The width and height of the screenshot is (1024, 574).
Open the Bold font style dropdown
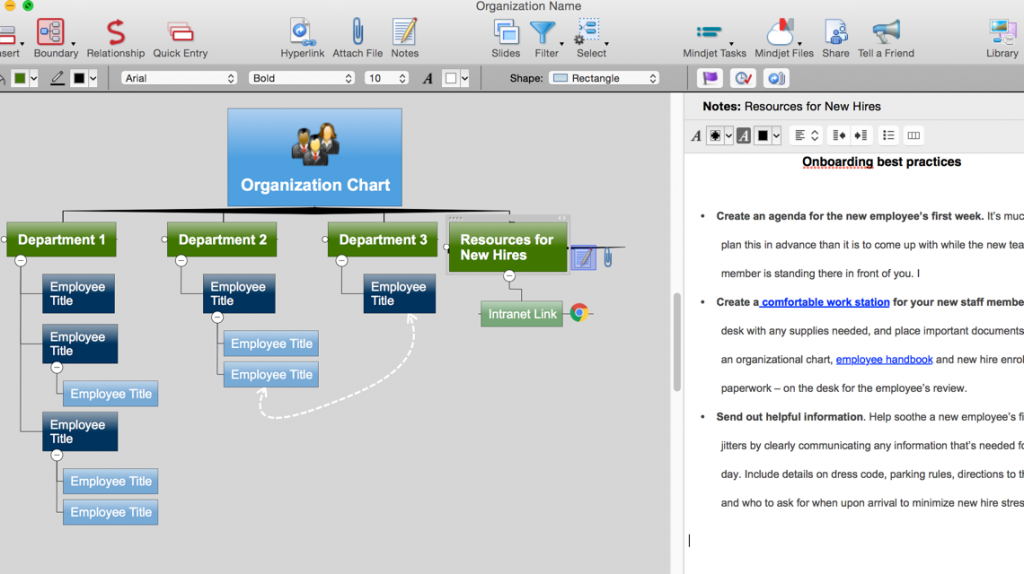click(298, 78)
